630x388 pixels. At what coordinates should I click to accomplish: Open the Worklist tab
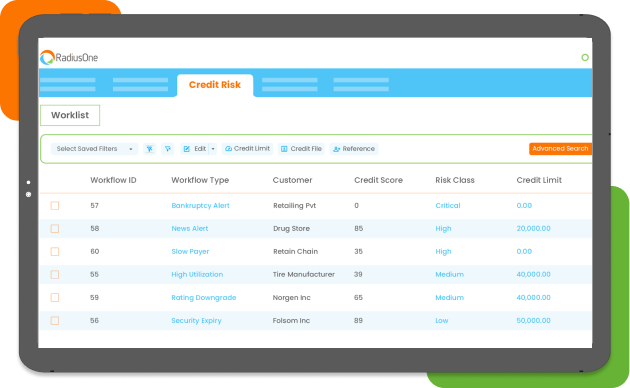[70, 115]
